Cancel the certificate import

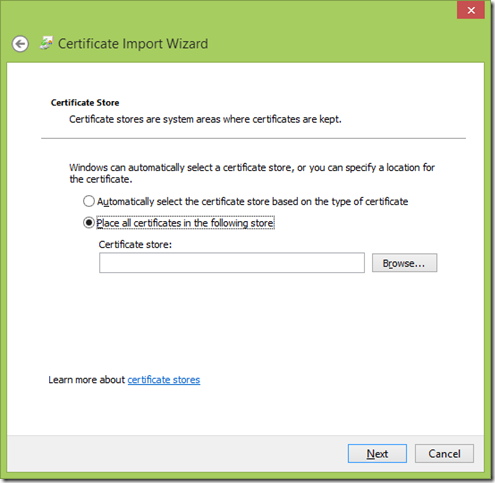[444, 454]
